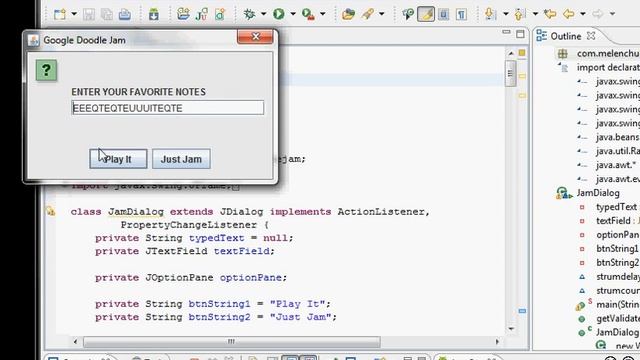The height and width of the screenshot is (360, 640).
Task: Click the Next Annotation down-arrow icon
Action: pos(490,14)
